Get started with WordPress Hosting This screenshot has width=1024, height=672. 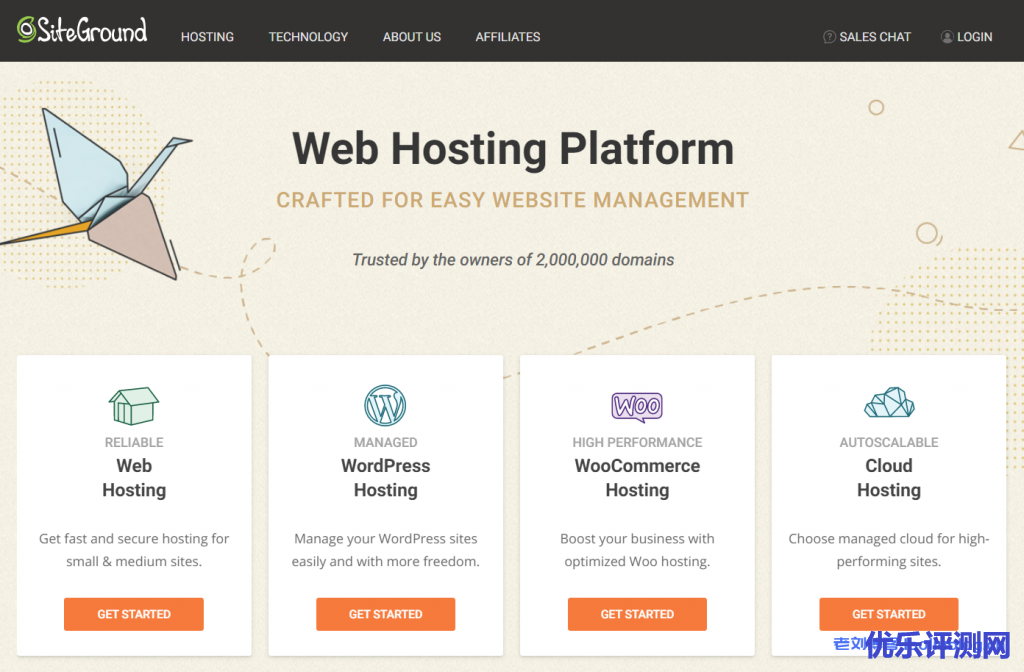click(x=385, y=614)
